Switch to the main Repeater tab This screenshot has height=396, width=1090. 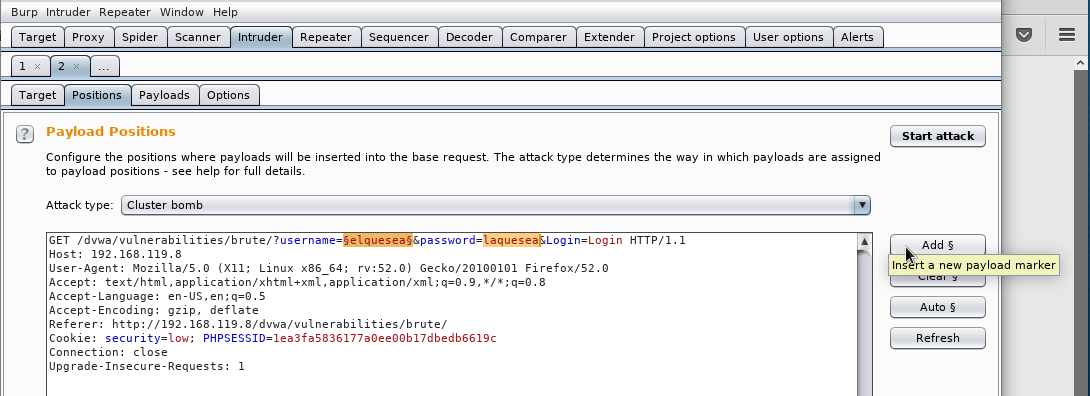(326, 37)
